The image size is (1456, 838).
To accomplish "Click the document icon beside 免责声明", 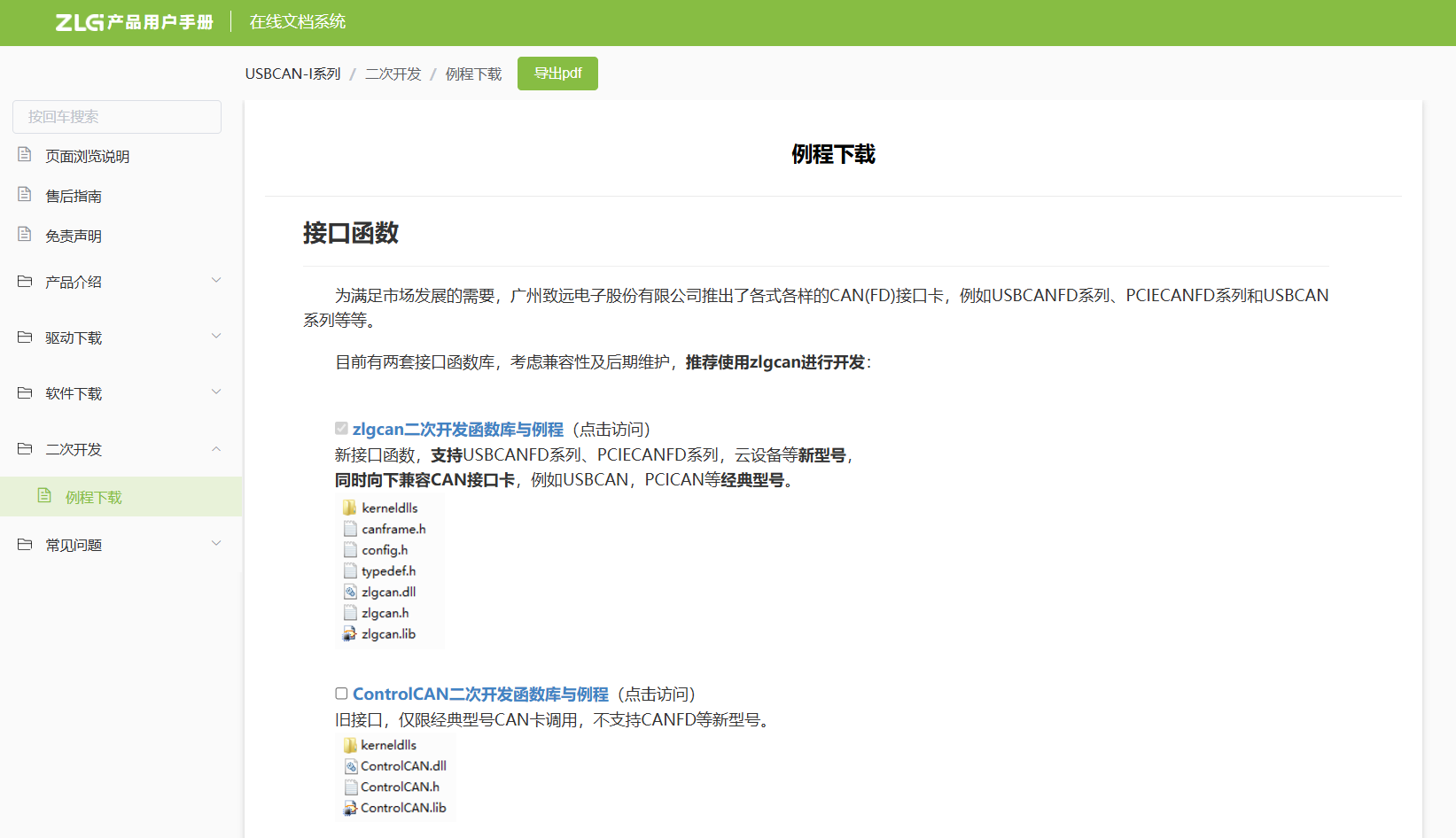I will tap(25, 235).
